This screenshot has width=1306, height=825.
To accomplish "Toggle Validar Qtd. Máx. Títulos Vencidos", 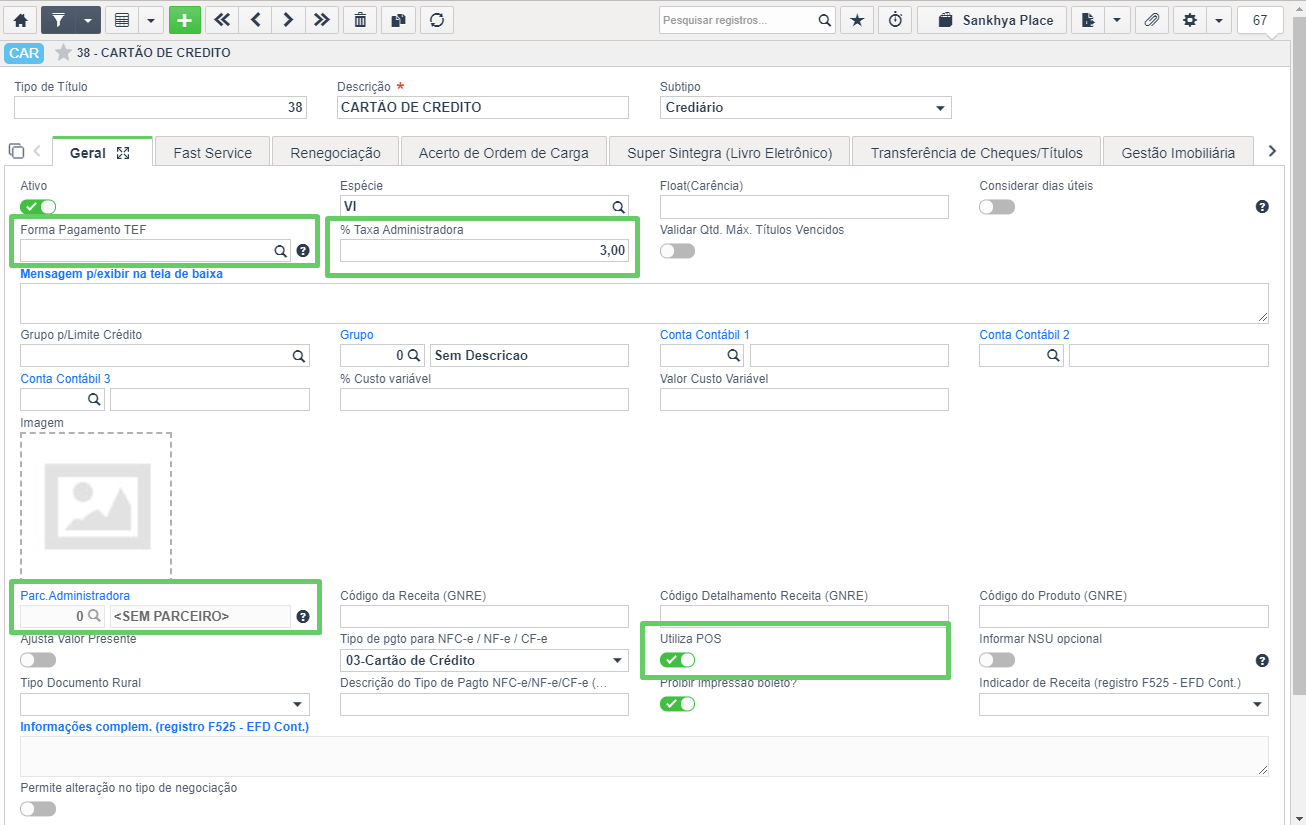I will pyautogui.click(x=677, y=251).
